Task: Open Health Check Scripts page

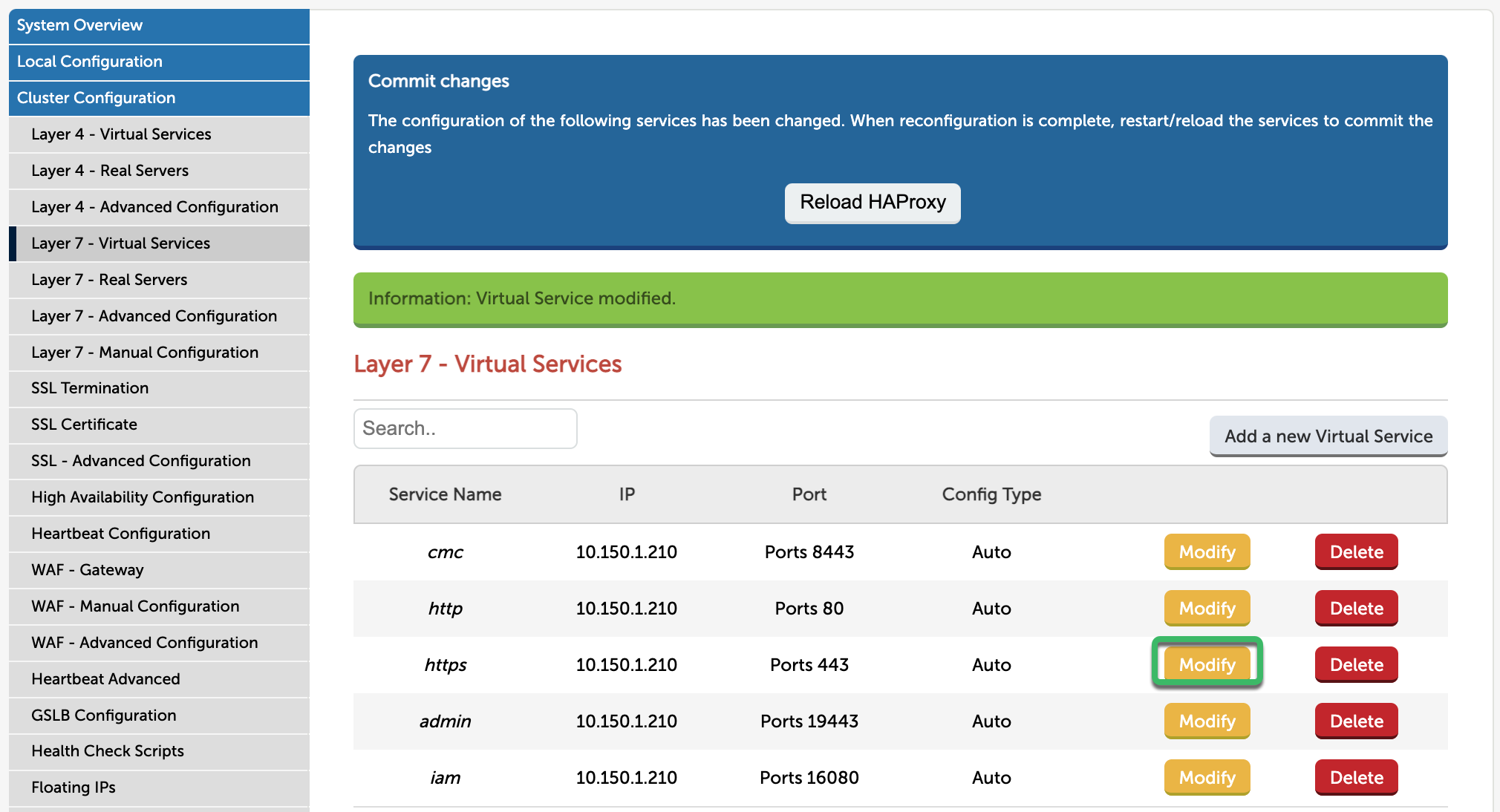Action: [159, 751]
